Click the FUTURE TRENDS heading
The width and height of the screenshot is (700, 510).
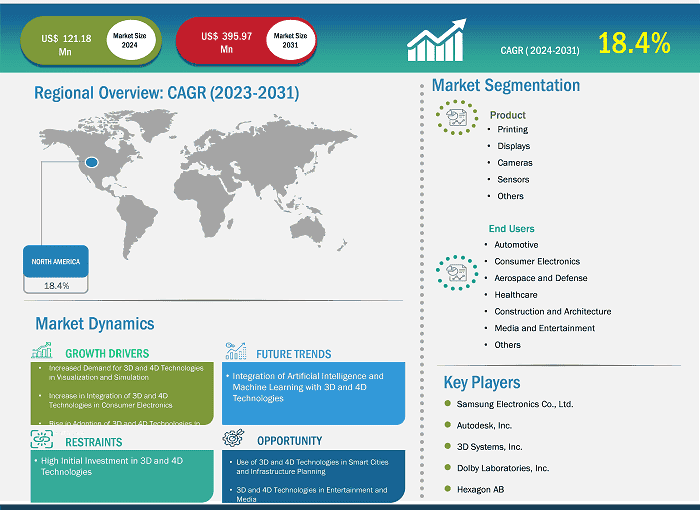294,354
